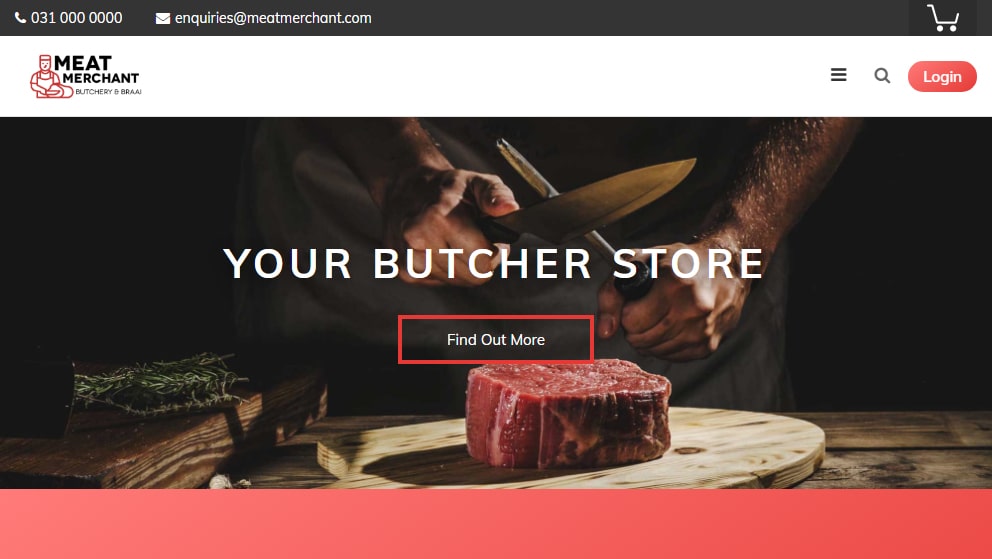Click the Find Out More button
This screenshot has height=559, width=992.
click(496, 340)
